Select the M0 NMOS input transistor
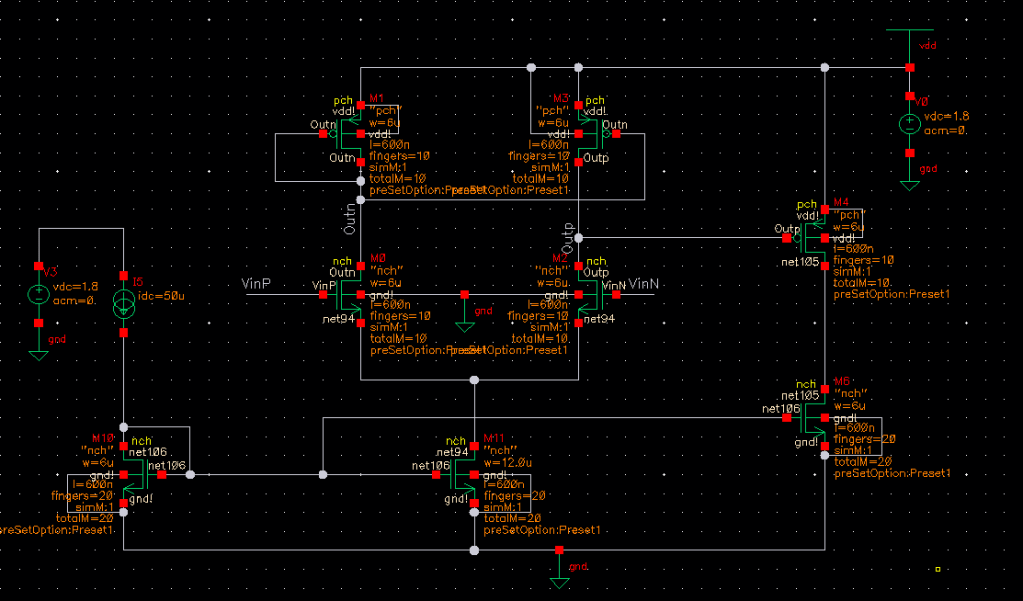This screenshot has height=601, width=1023. tap(352, 295)
